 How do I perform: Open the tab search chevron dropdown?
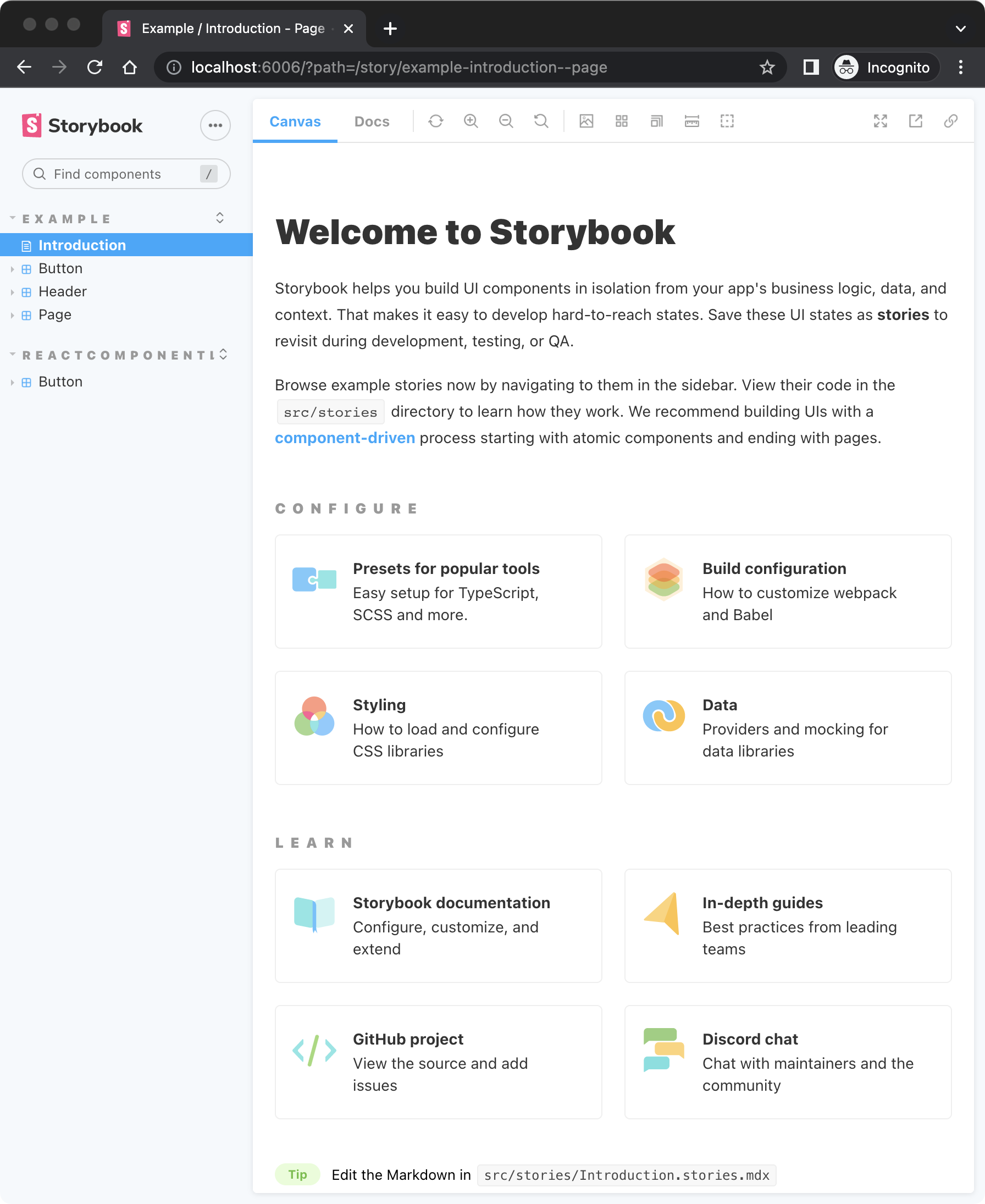960,29
